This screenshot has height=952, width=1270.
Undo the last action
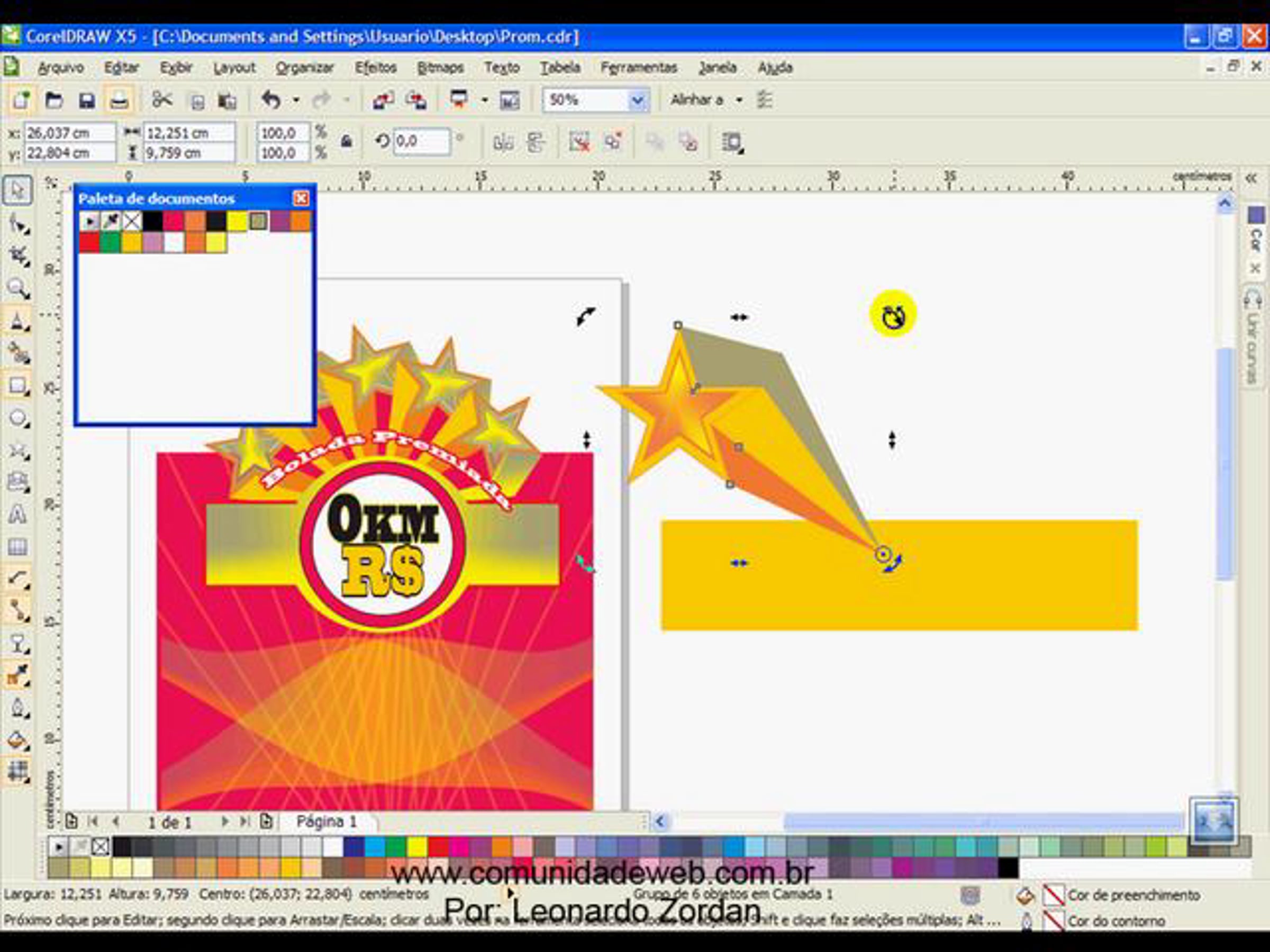[x=271, y=100]
